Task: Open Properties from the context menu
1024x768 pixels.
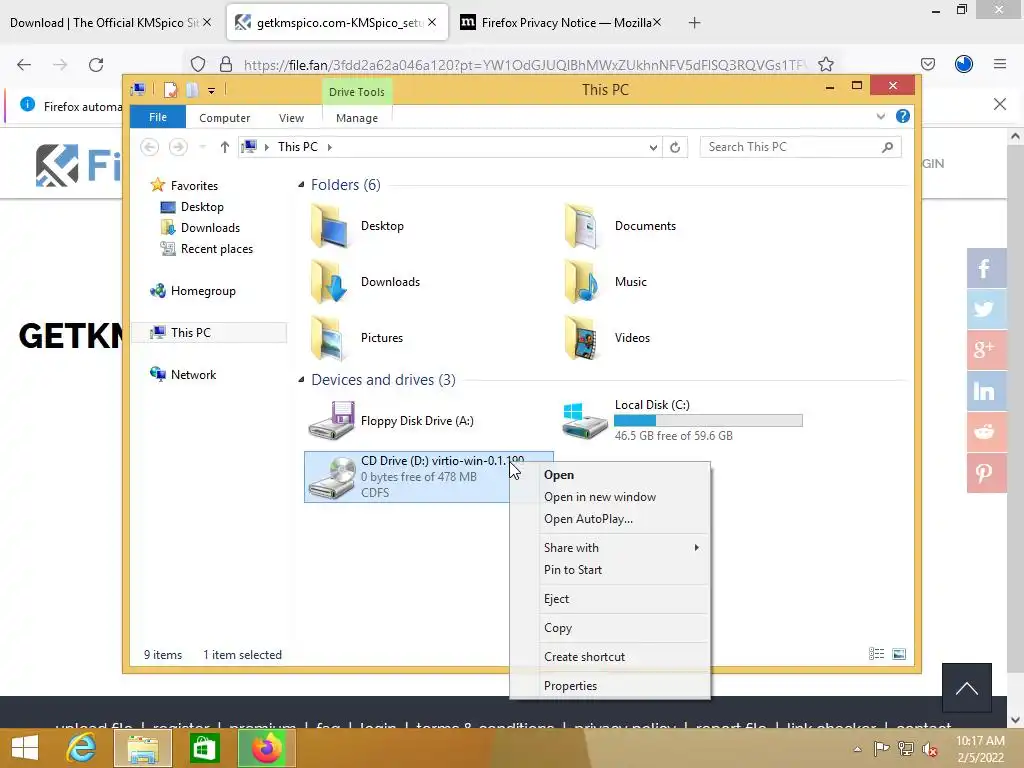Action: 570,686
